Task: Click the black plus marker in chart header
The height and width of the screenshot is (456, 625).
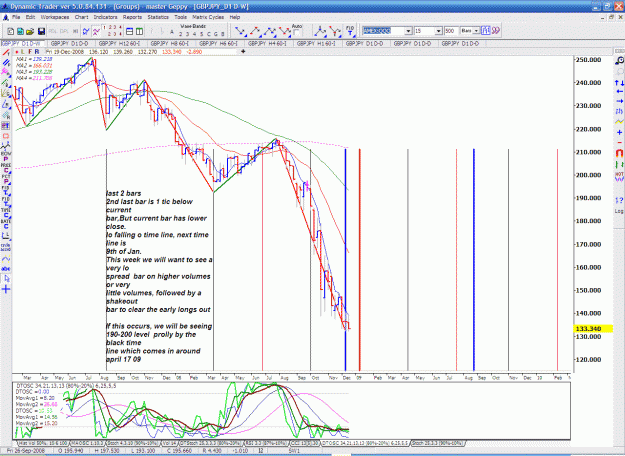Action: [243, 51]
